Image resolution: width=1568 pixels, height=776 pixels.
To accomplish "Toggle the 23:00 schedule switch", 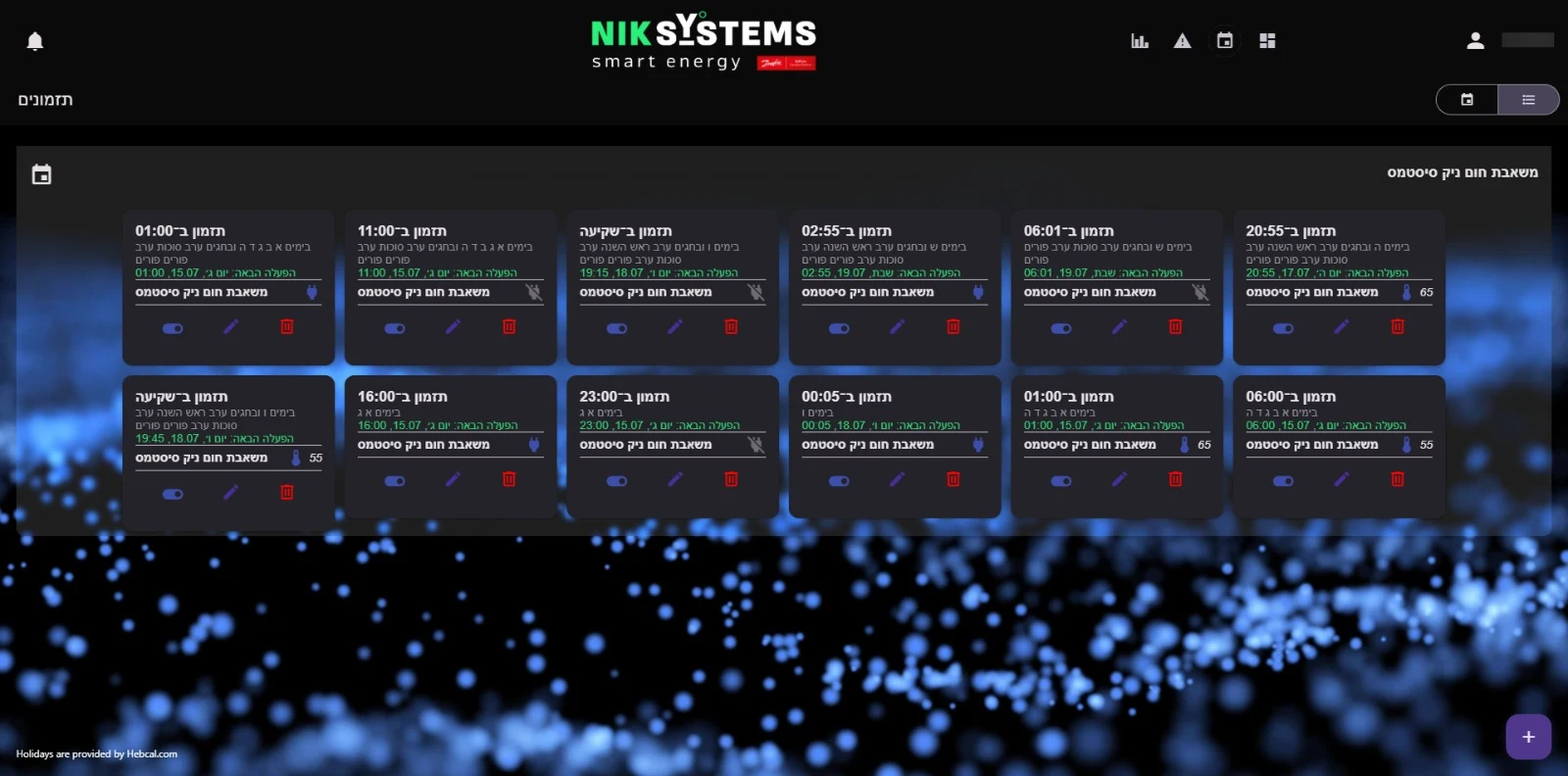I will pyautogui.click(x=617, y=481).
